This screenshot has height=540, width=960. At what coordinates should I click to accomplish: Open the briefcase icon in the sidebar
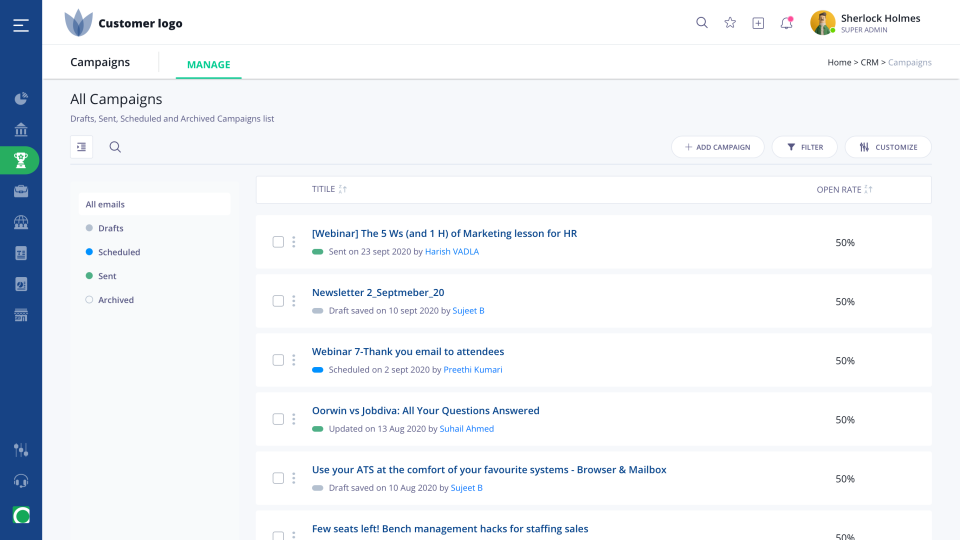coord(21,191)
